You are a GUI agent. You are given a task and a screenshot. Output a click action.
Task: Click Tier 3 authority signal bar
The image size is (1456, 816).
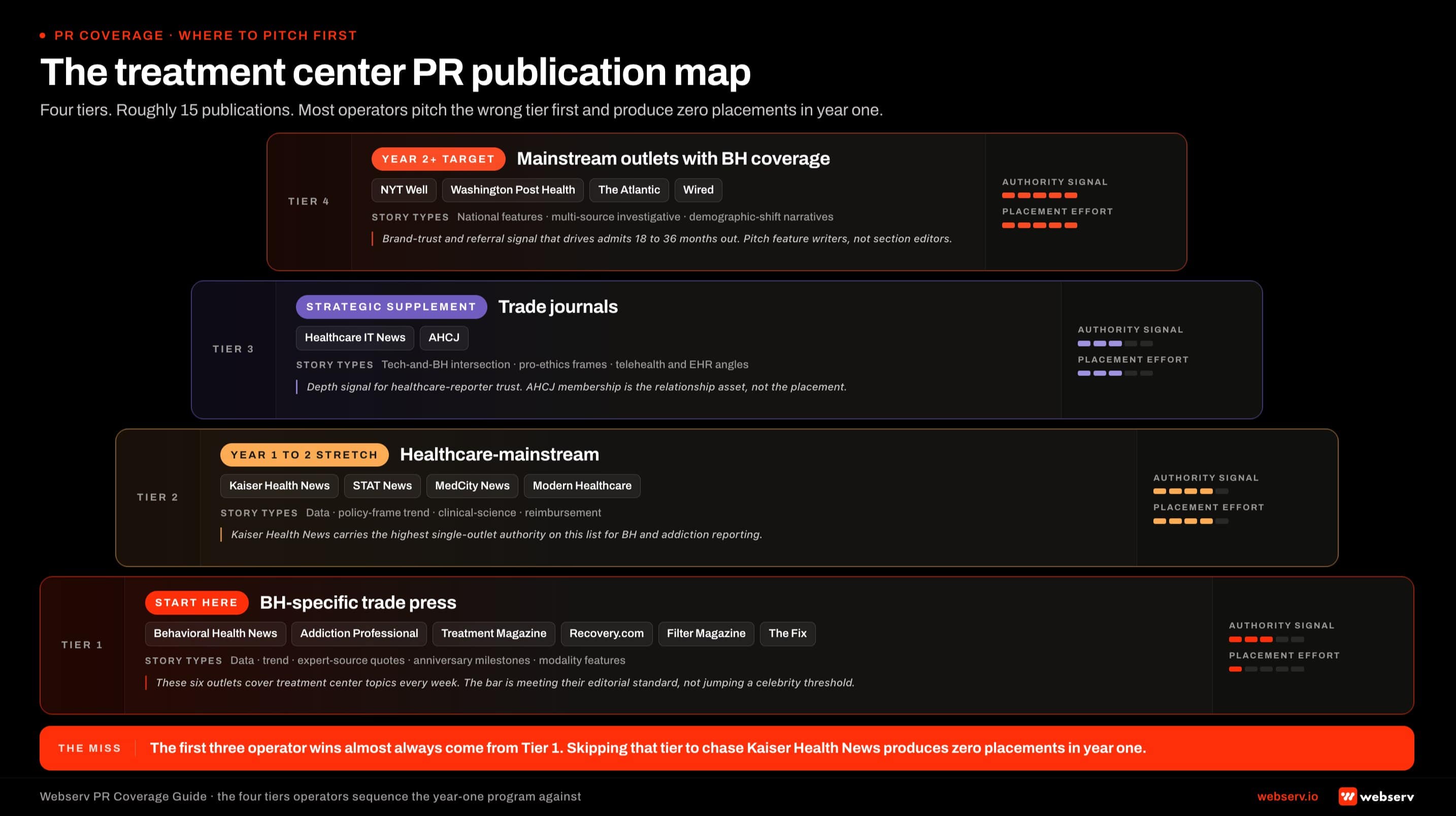tap(1115, 344)
